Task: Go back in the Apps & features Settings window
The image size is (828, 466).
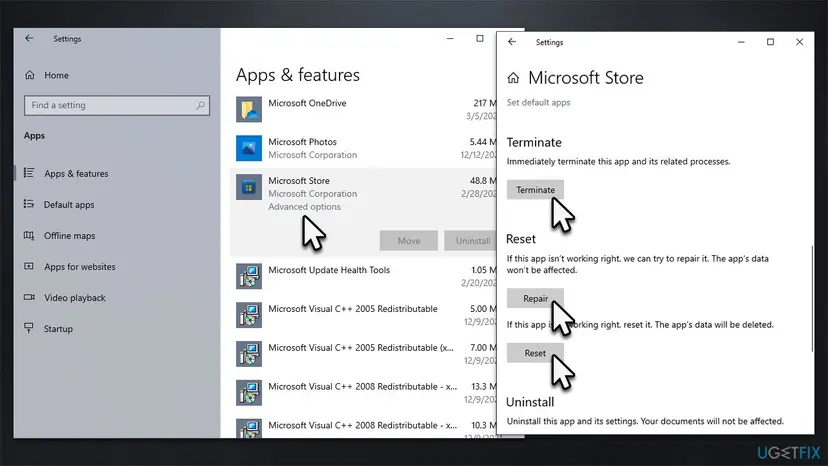Action: (29, 39)
